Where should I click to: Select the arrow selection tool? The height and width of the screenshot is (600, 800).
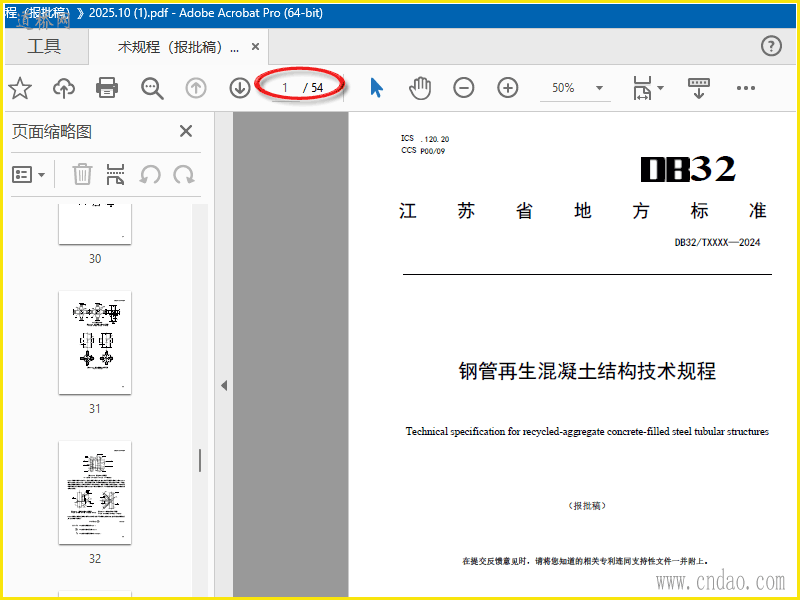tap(376, 88)
